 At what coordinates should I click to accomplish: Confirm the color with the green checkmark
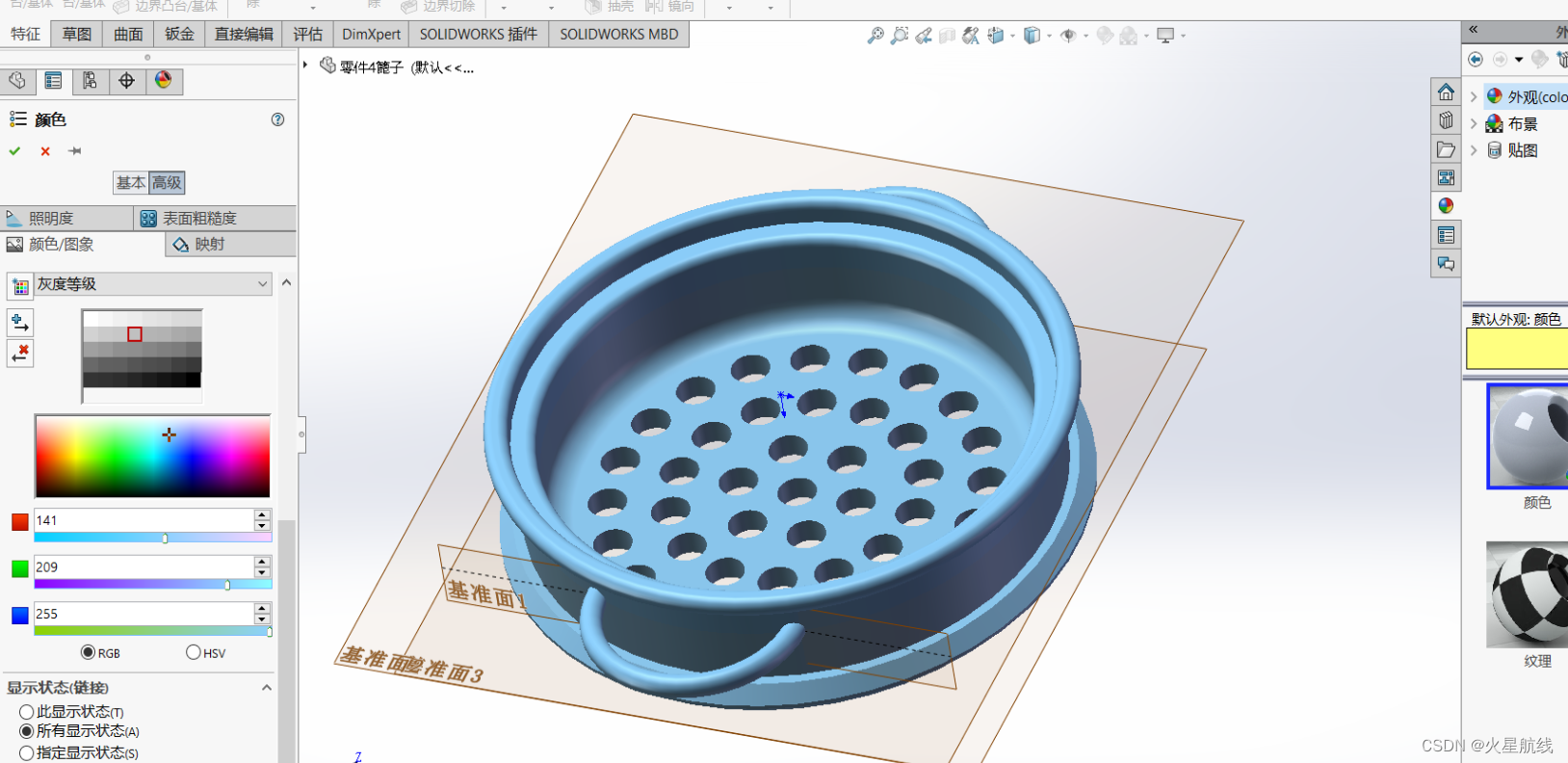pyautogui.click(x=14, y=151)
